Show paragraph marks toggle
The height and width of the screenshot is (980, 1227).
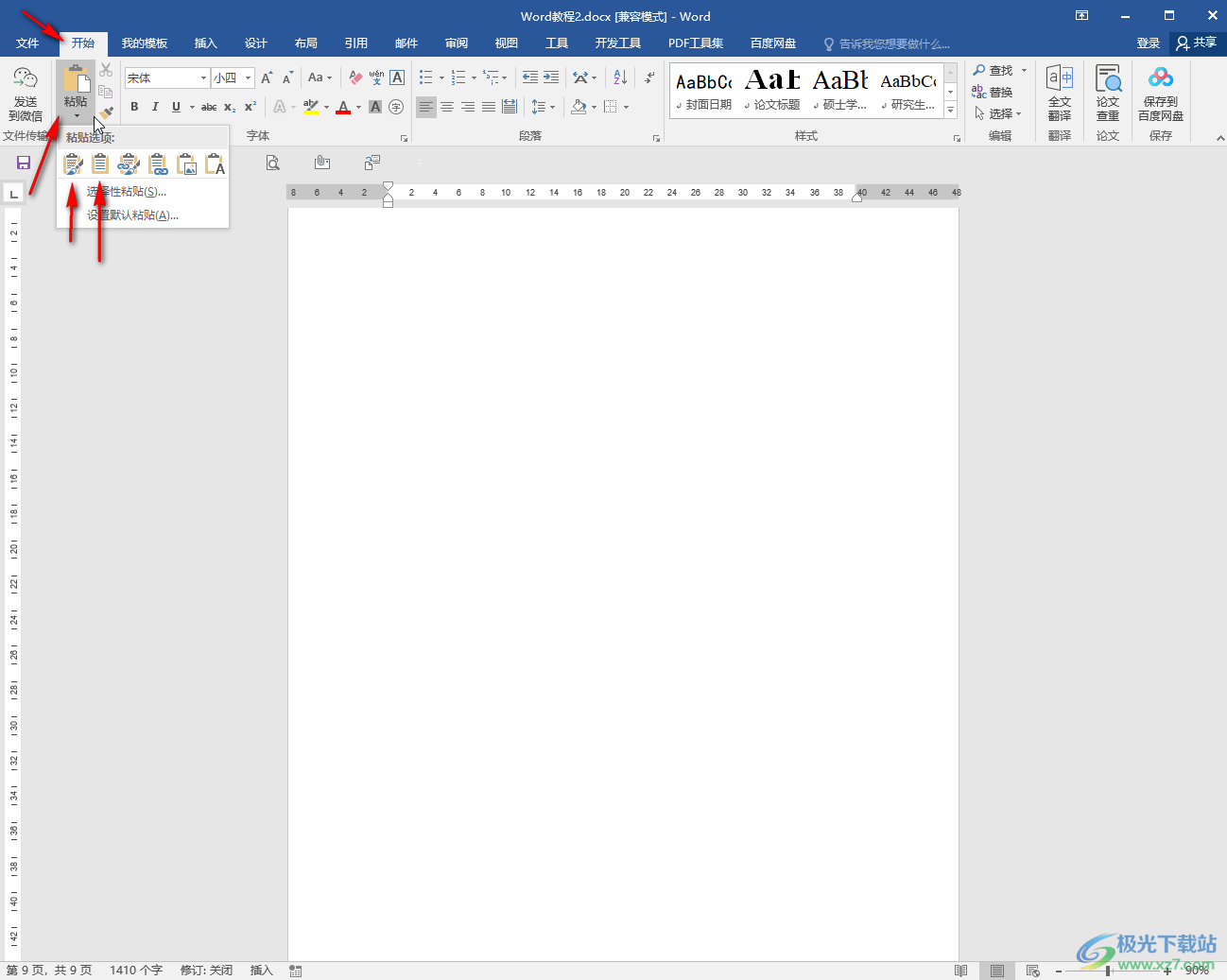(x=649, y=77)
